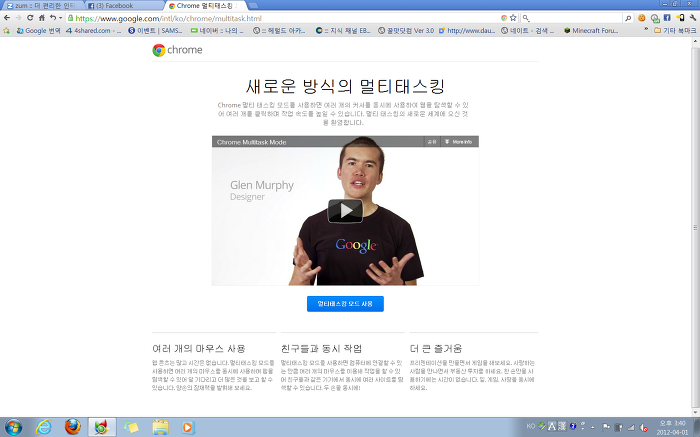Click the Chrome taskbar button
Image resolution: width=700 pixels, height=437 pixels.
click(102, 427)
